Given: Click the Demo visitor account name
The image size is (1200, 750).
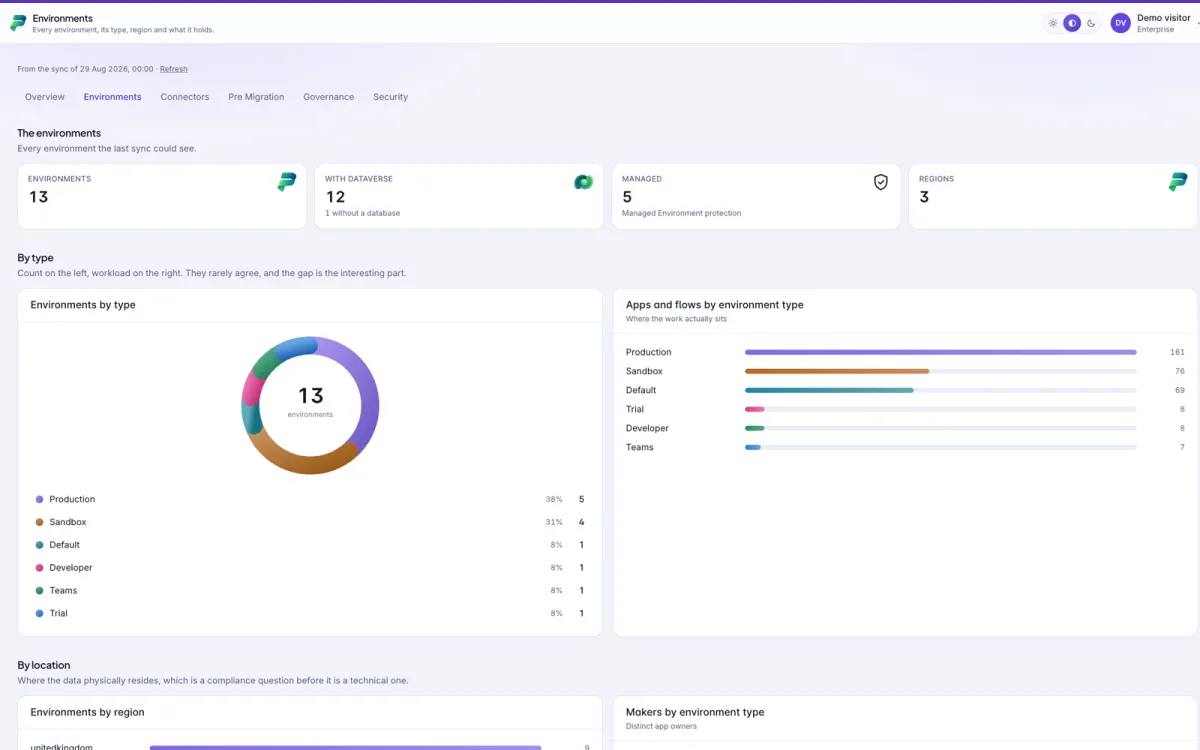Looking at the screenshot, I should point(1164,18).
